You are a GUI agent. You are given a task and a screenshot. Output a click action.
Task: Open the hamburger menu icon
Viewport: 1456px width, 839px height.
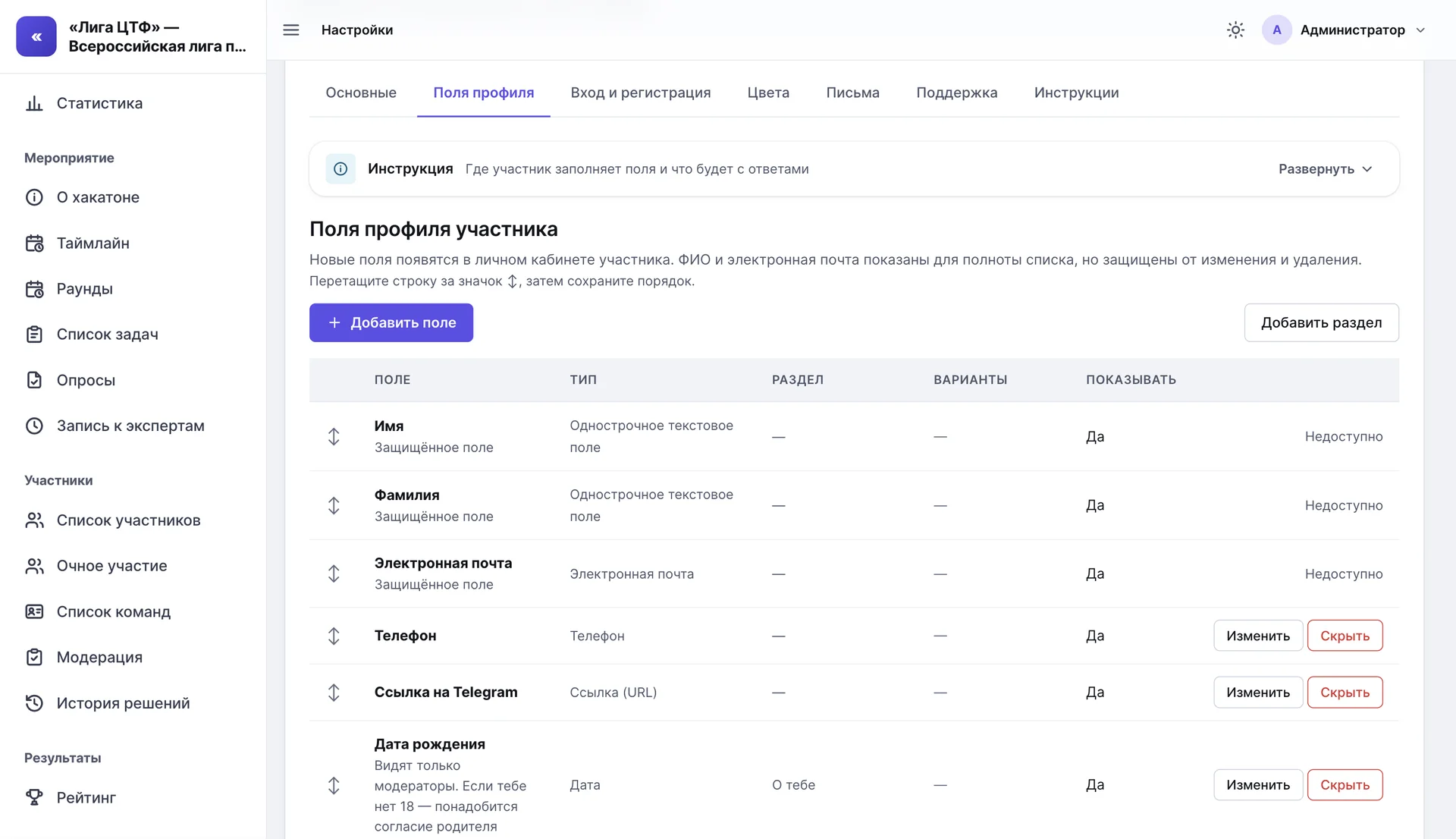click(x=291, y=30)
